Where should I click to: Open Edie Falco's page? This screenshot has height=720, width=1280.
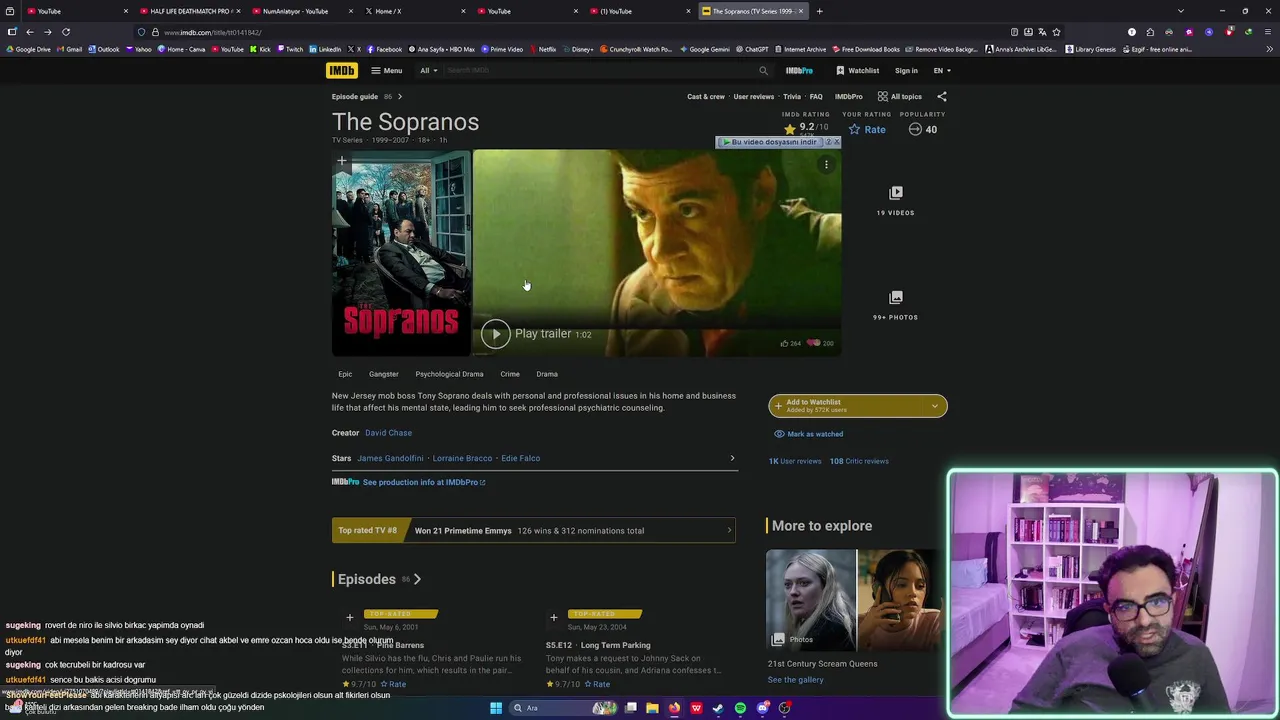click(x=520, y=458)
